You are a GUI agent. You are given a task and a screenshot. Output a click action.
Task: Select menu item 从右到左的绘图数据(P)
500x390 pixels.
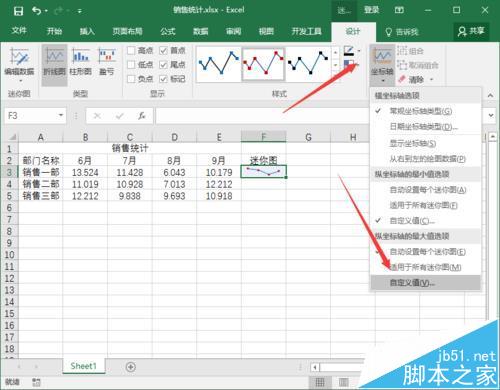(x=425, y=159)
